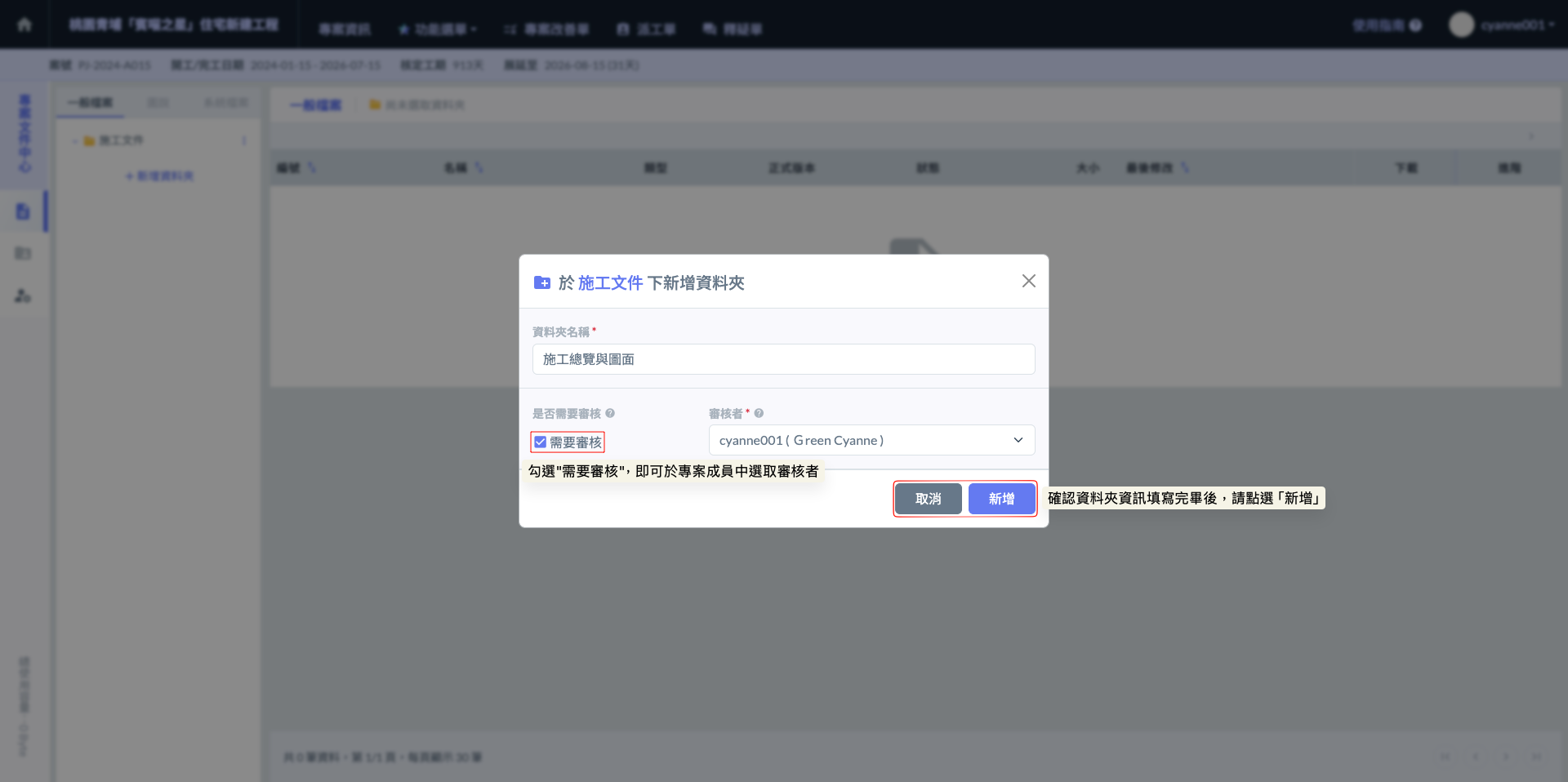This screenshot has width=1568, height=782.
Task: Open the 審核者 reviewer dropdown
Action: click(871, 441)
